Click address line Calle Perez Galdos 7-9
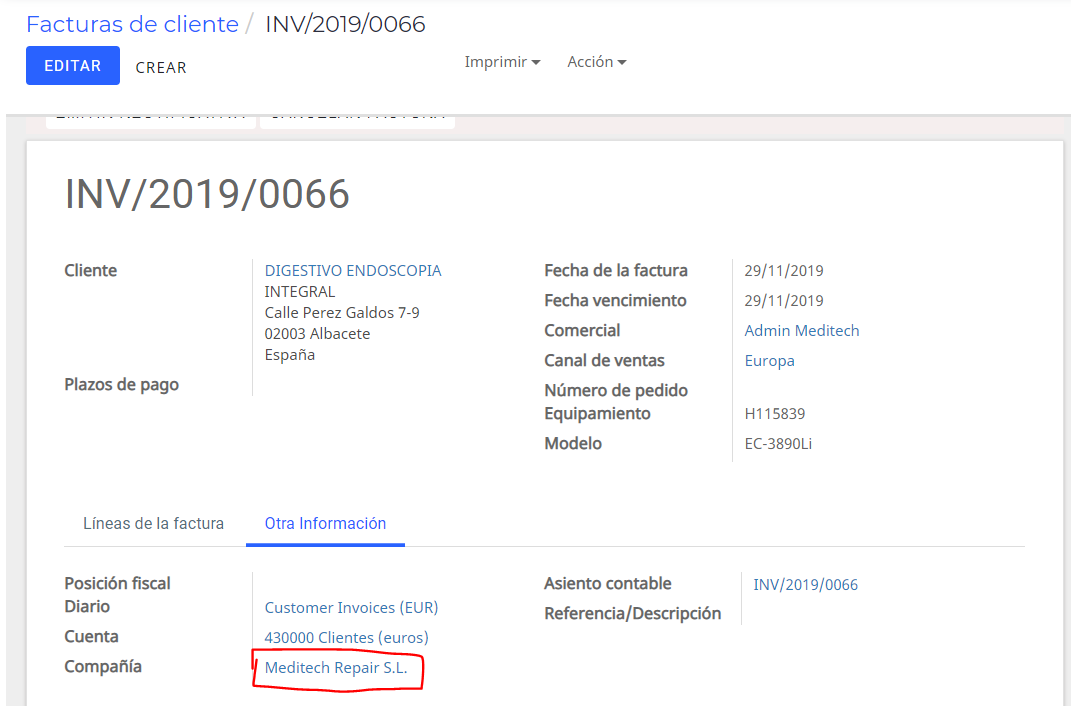This screenshot has width=1071, height=706. (x=342, y=313)
